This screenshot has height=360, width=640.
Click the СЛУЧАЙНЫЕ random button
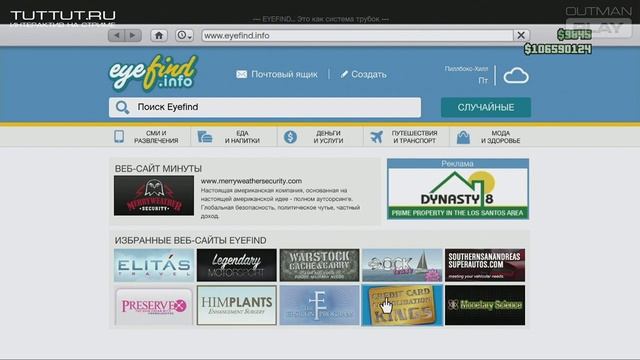point(486,107)
